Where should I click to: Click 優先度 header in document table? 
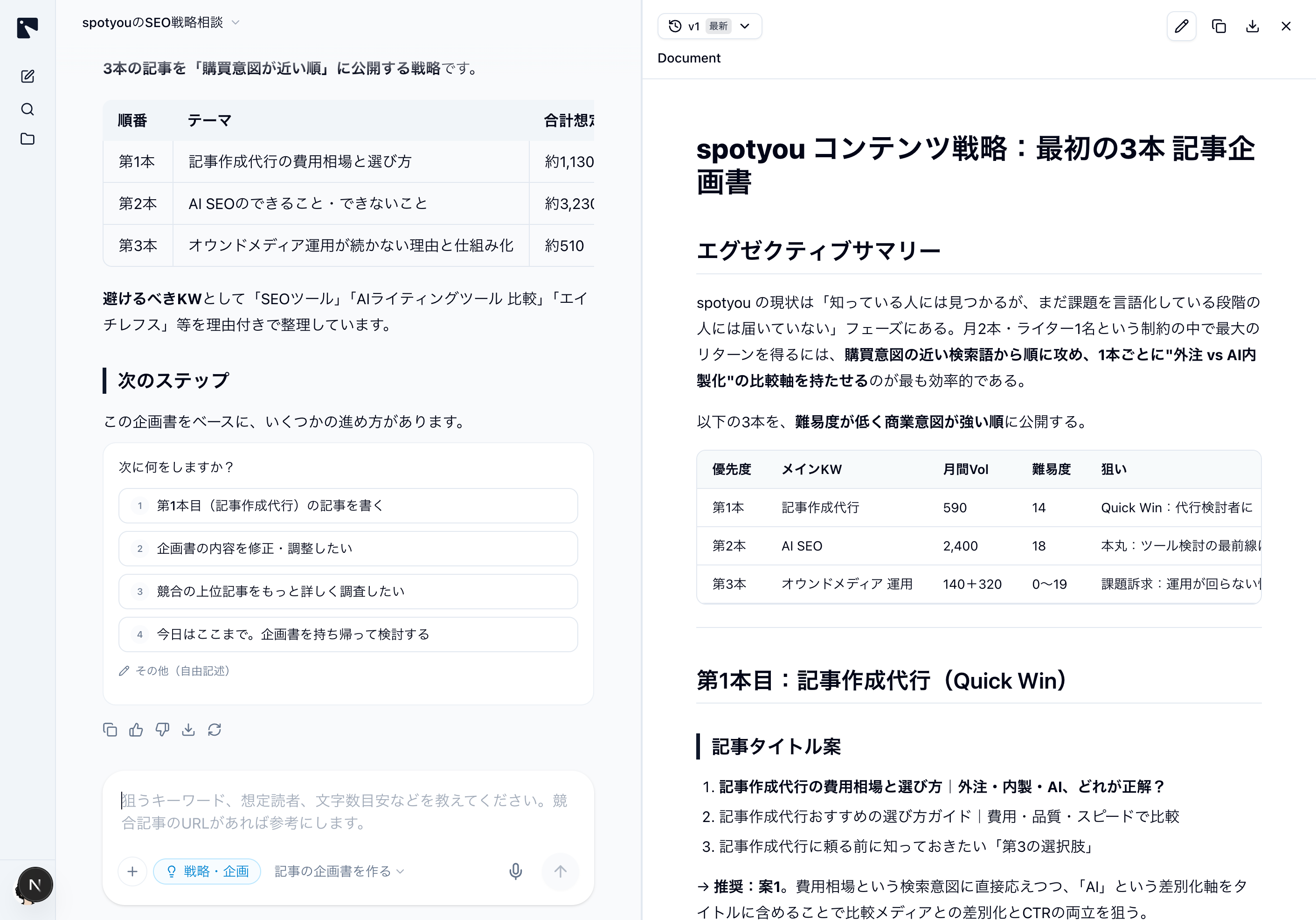click(731, 469)
